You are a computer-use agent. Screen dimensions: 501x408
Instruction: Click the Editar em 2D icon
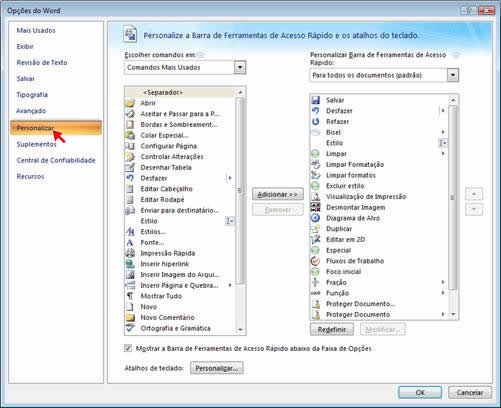coord(315,239)
